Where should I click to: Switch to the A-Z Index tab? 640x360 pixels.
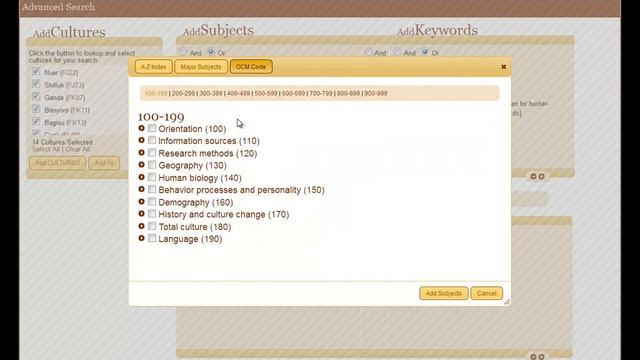click(153, 67)
